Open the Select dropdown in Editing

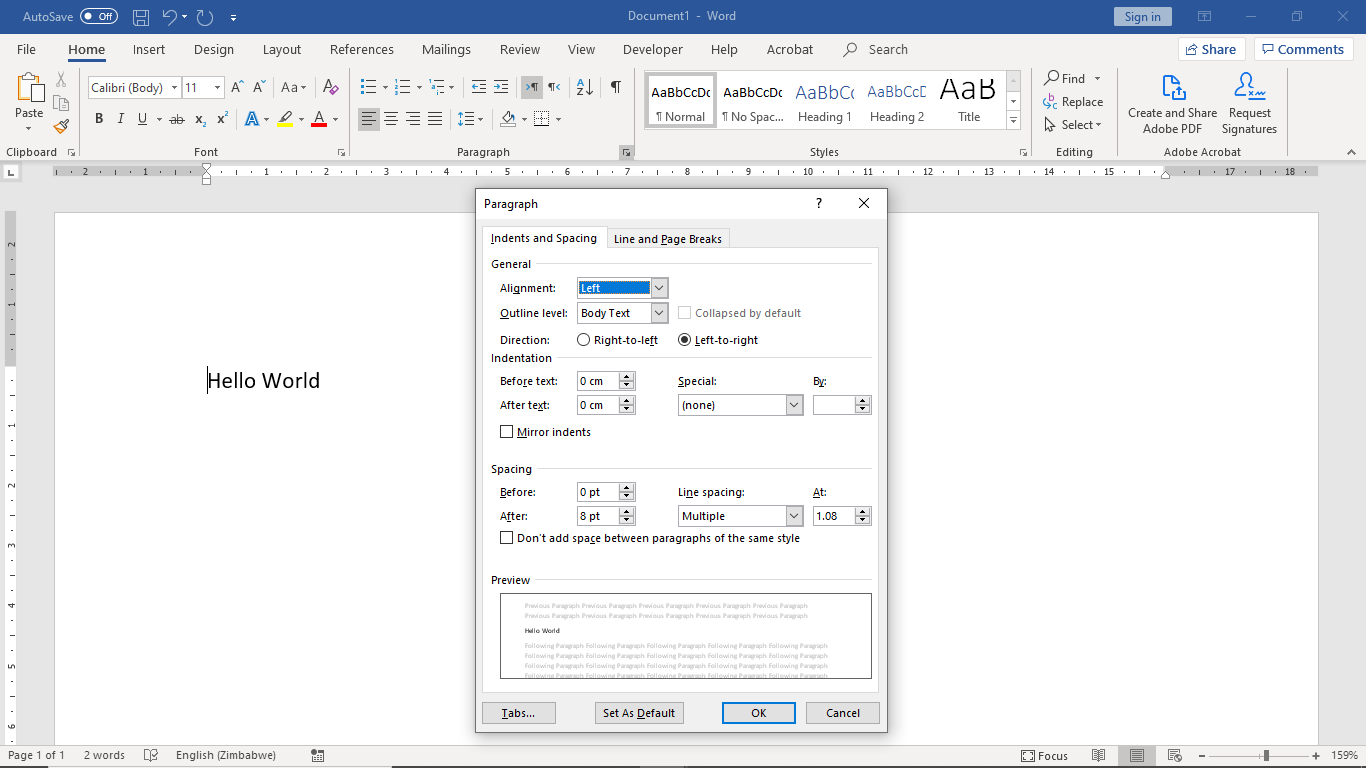pos(1072,125)
